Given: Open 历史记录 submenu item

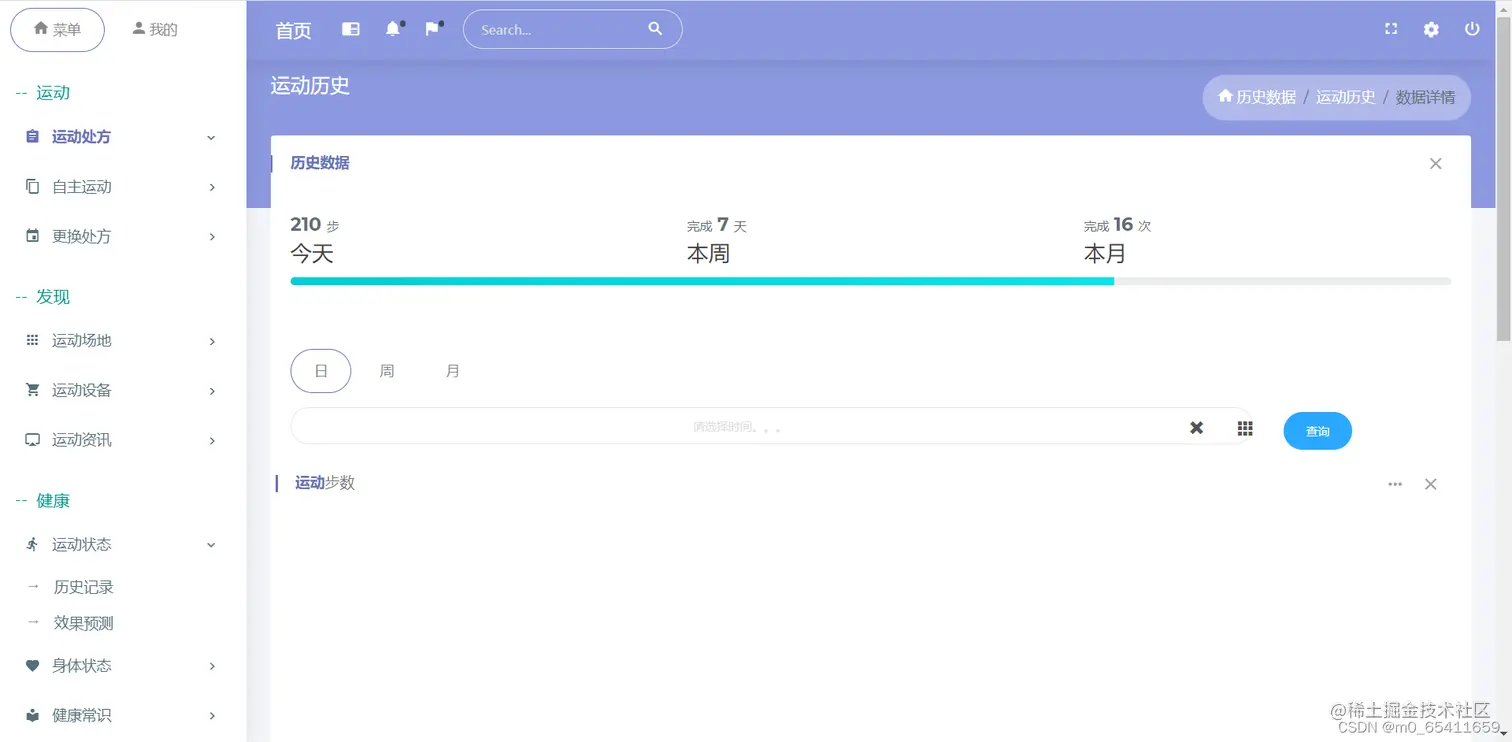Looking at the screenshot, I should [84, 587].
